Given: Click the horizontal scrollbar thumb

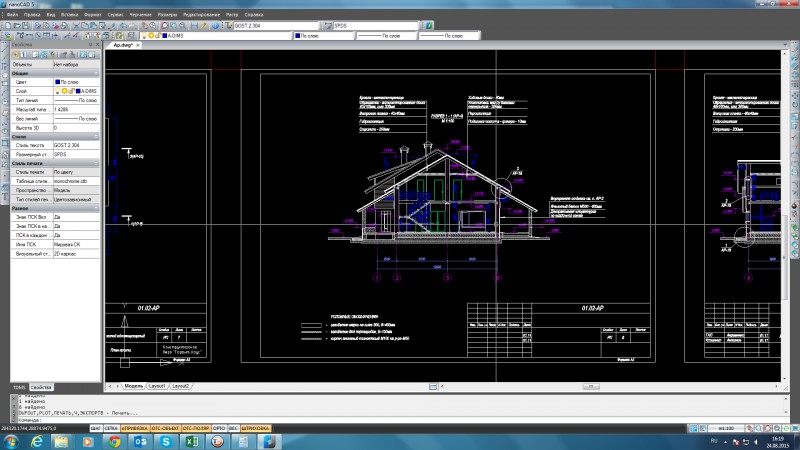Looking at the screenshot, I should 591,387.
